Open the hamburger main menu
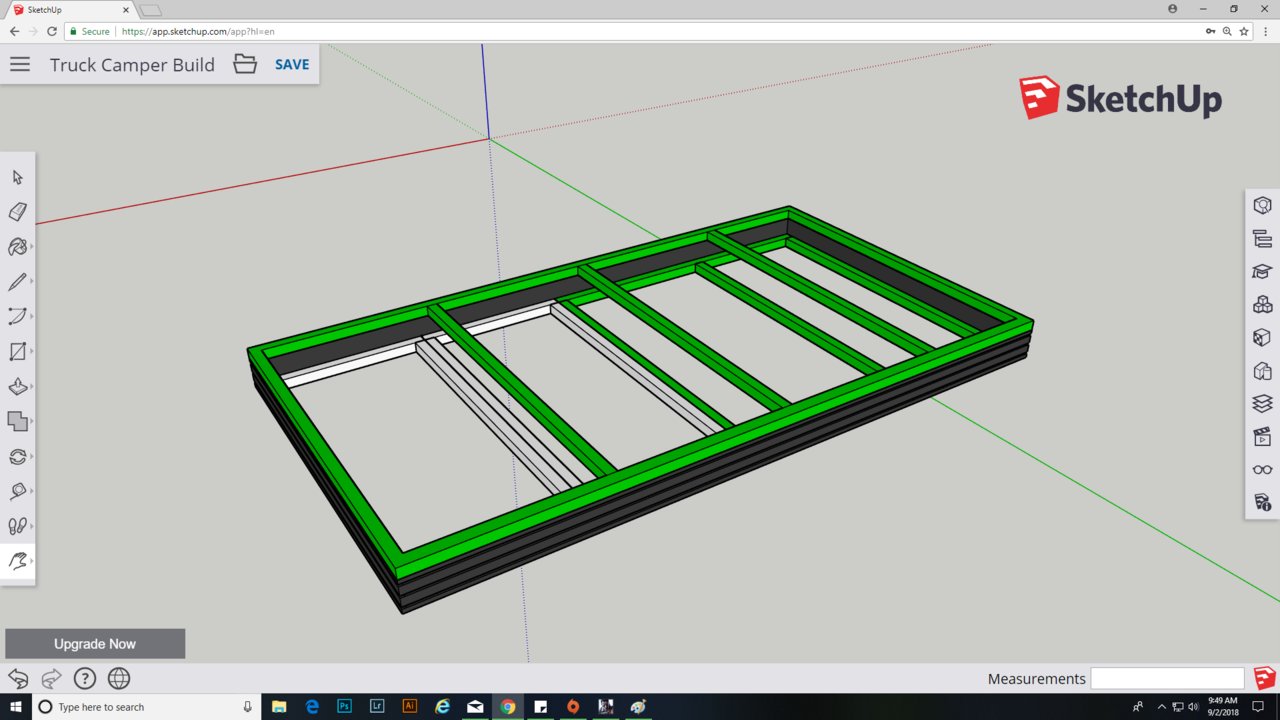Screen dimensions: 1280x720 pos(20,64)
